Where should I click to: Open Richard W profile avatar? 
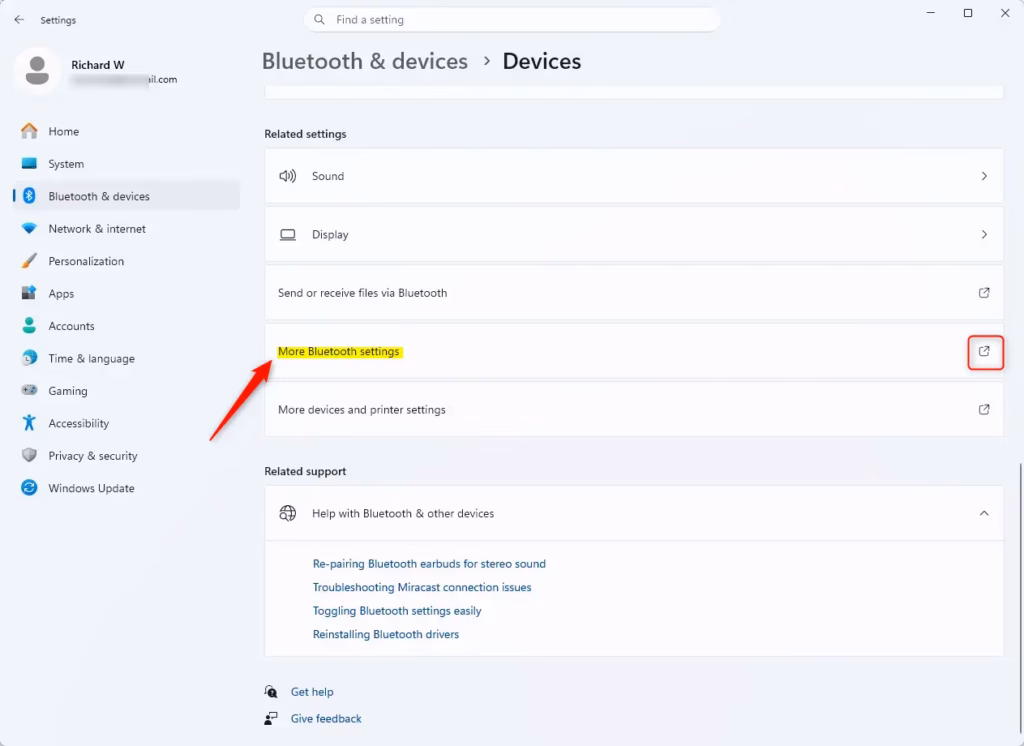(x=37, y=71)
